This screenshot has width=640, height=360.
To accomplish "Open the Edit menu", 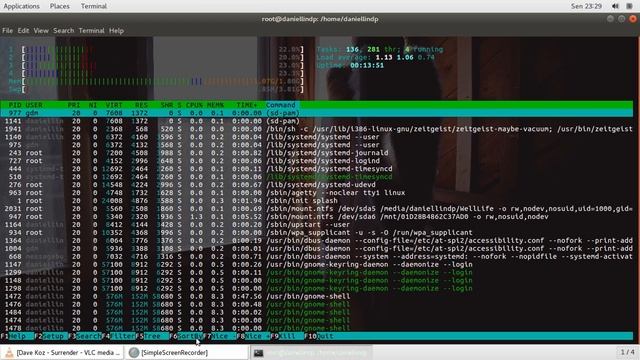I will (23, 31).
